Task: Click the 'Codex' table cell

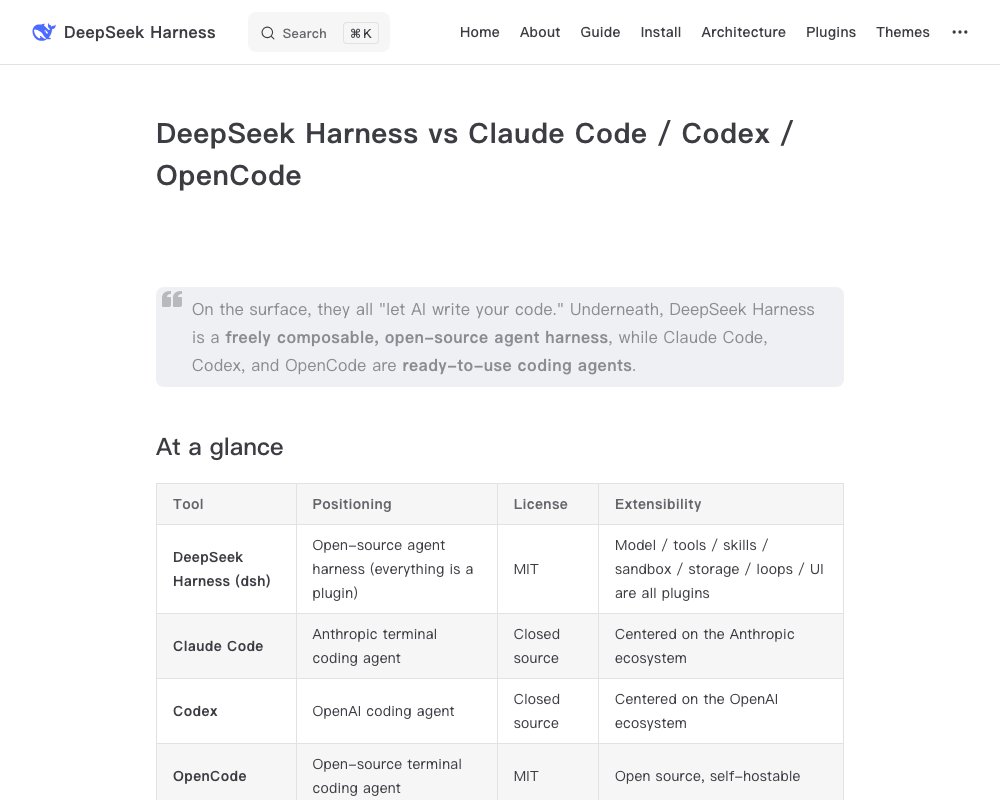Action: pos(226,711)
